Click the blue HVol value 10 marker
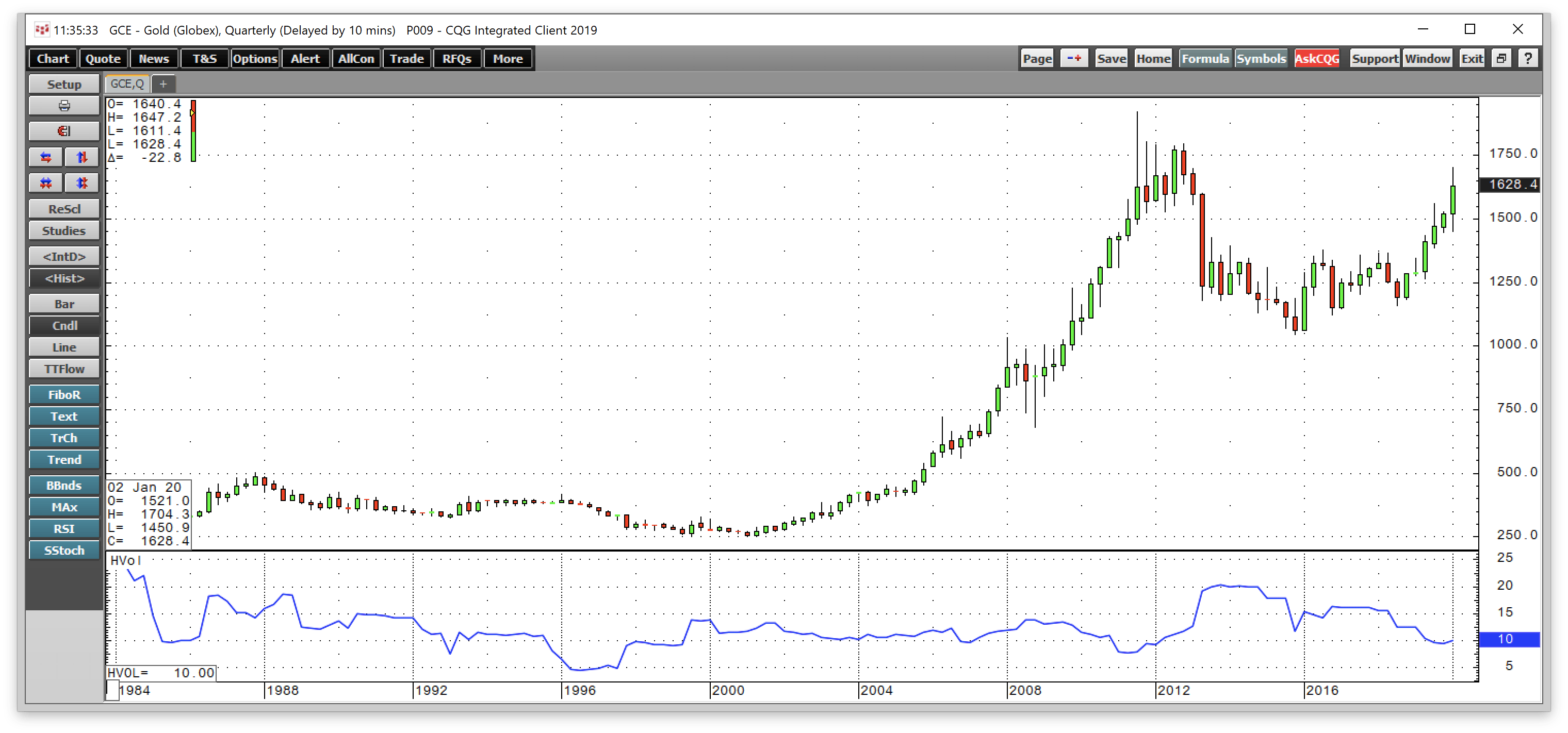The height and width of the screenshot is (733, 1568). click(x=1509, y=639)
